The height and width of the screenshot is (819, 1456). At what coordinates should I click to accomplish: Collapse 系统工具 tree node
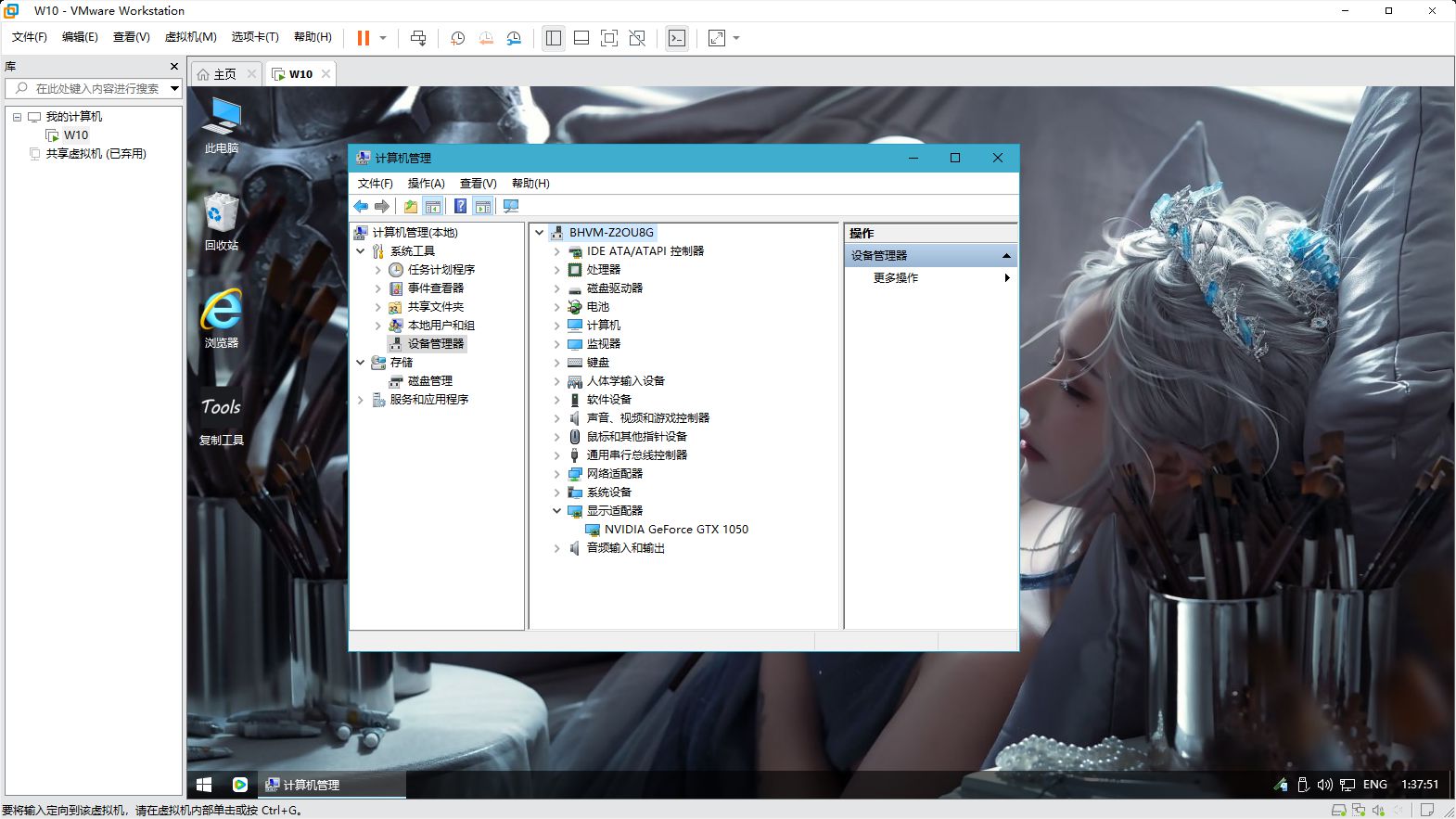click(361, 251)
